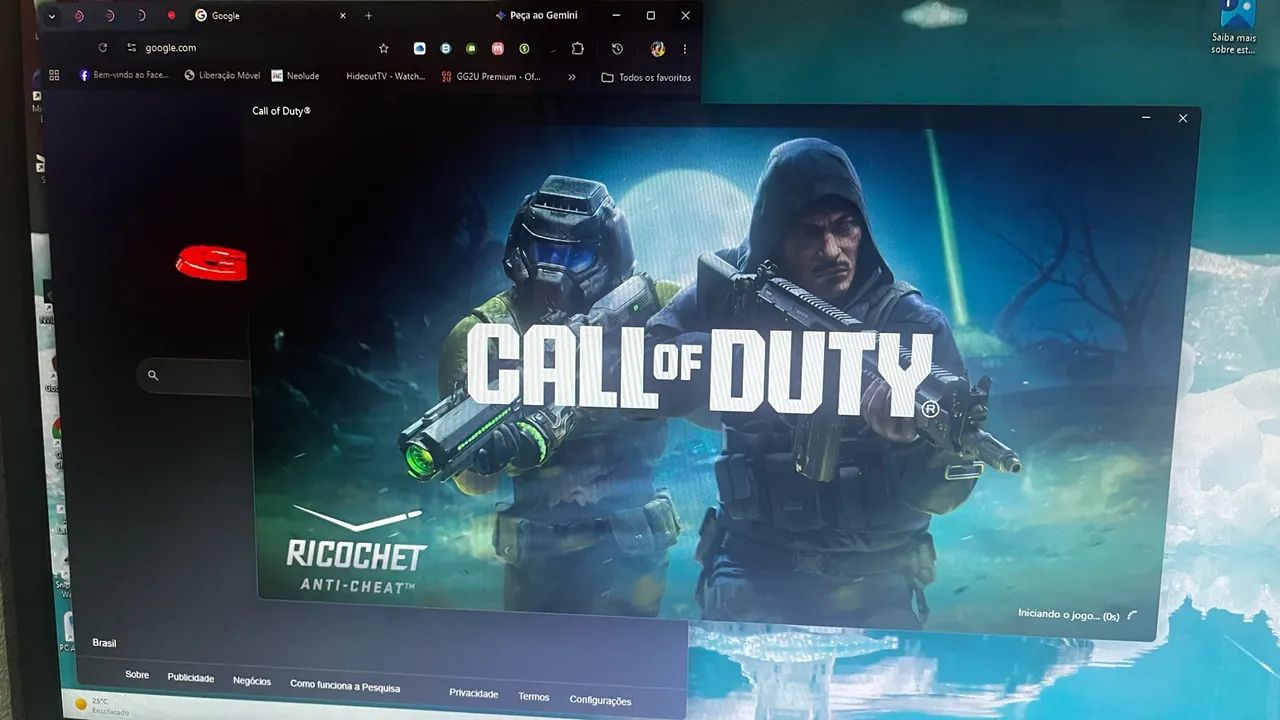
Task: Click the Sobre footer link
Action: click(137, 675)
